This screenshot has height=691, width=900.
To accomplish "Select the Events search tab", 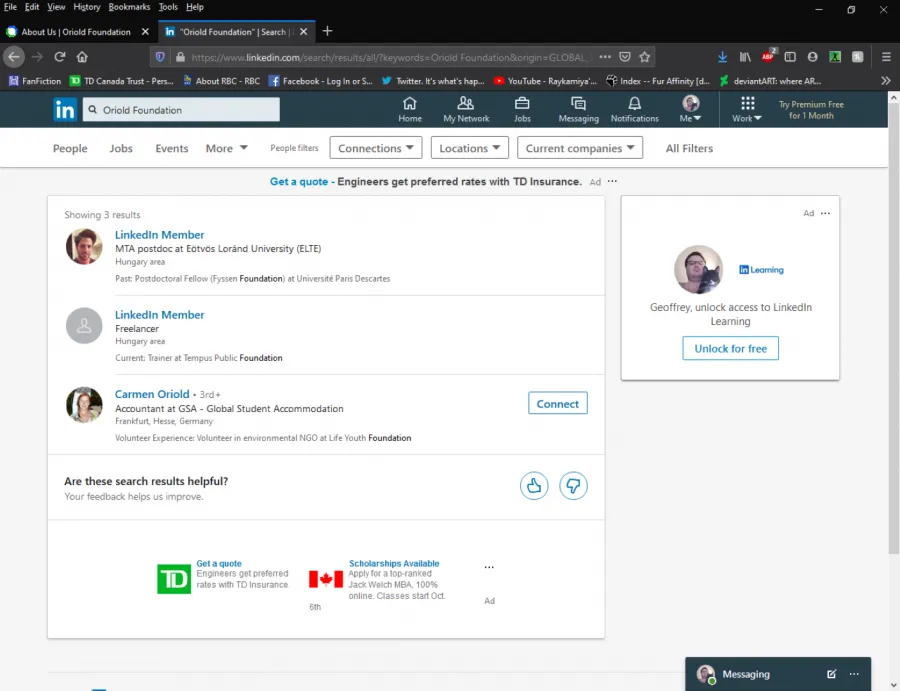I will pyautogui.click(x=172, y=148).
